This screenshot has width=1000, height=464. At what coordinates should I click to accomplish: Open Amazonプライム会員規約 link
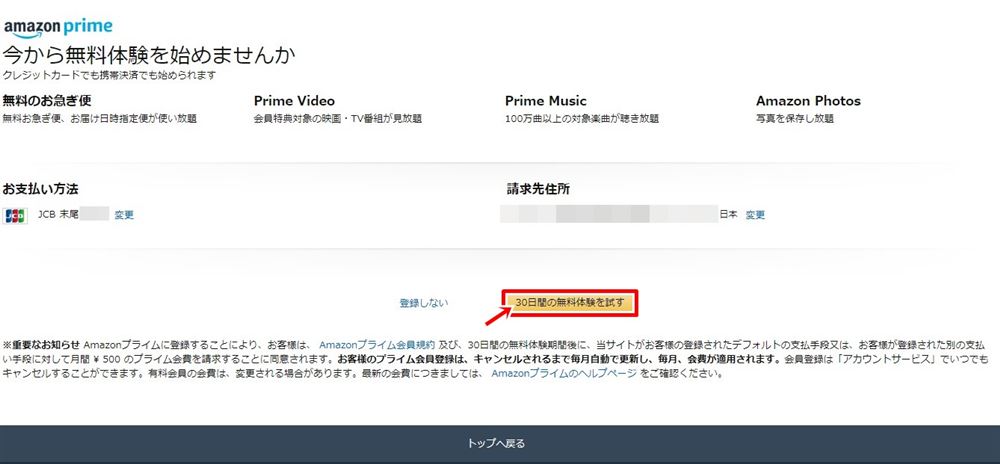pyautogui.click(x=377, y=344)
